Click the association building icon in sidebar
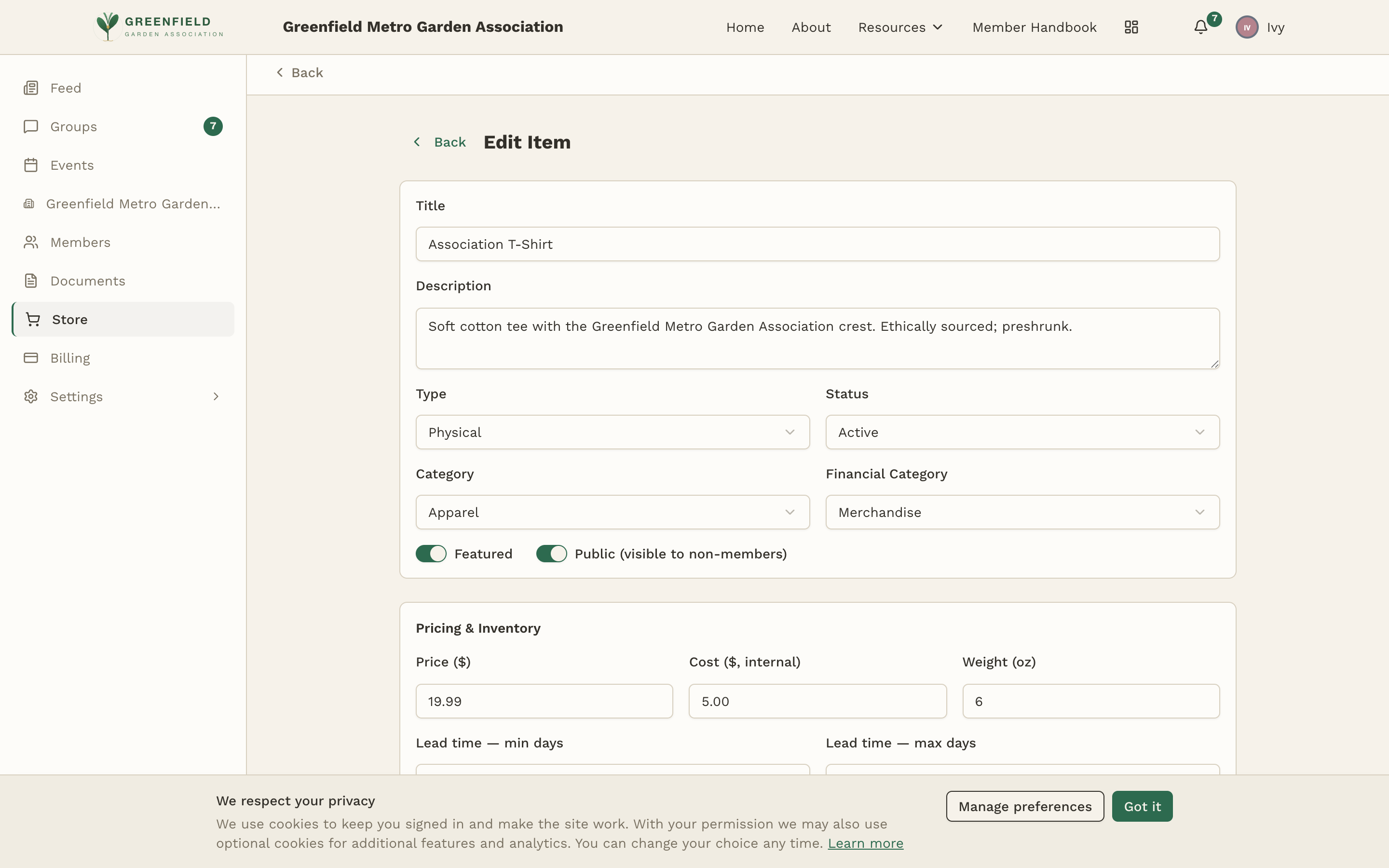The height and width of the screenshot is (868, 1389). click(x=29, y=204)
